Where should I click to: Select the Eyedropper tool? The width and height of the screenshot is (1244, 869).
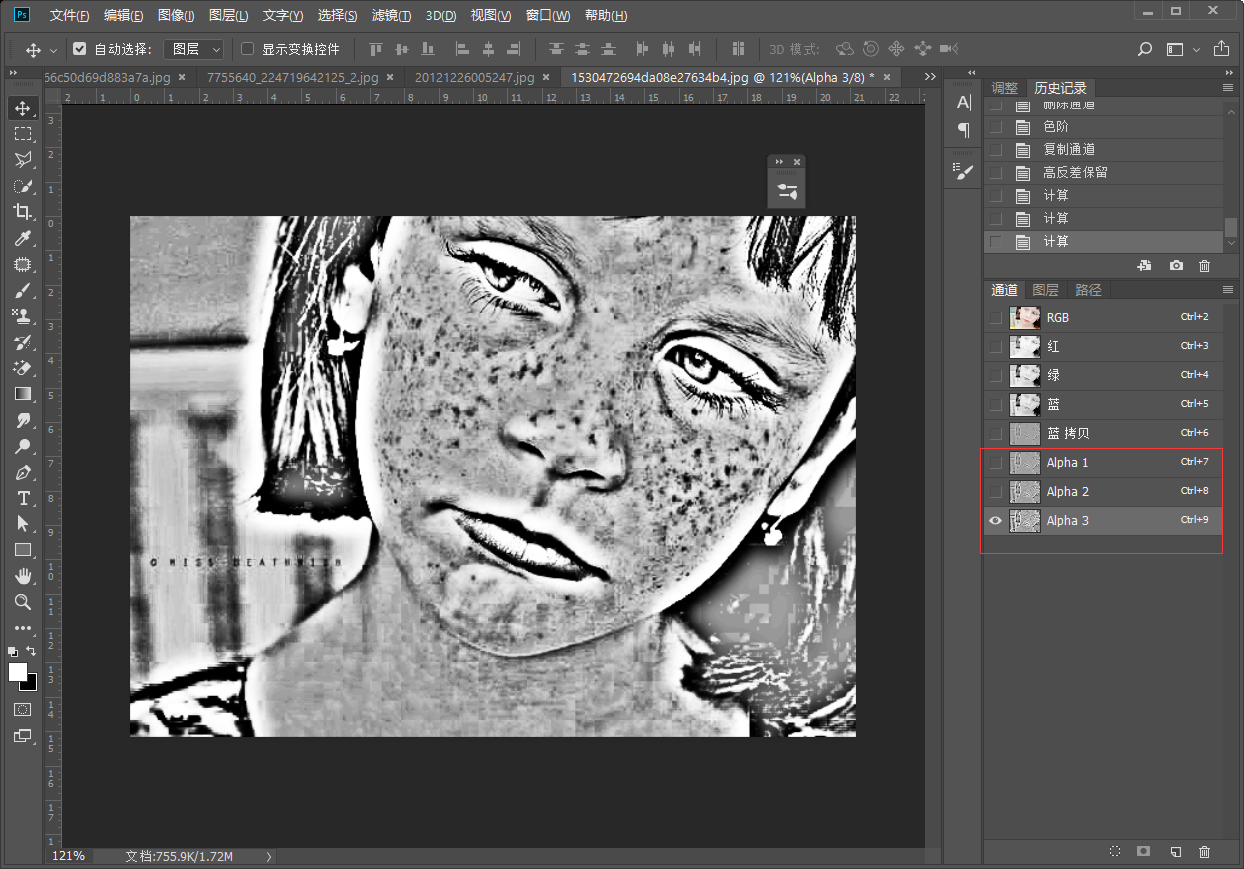tap(22, 238)
